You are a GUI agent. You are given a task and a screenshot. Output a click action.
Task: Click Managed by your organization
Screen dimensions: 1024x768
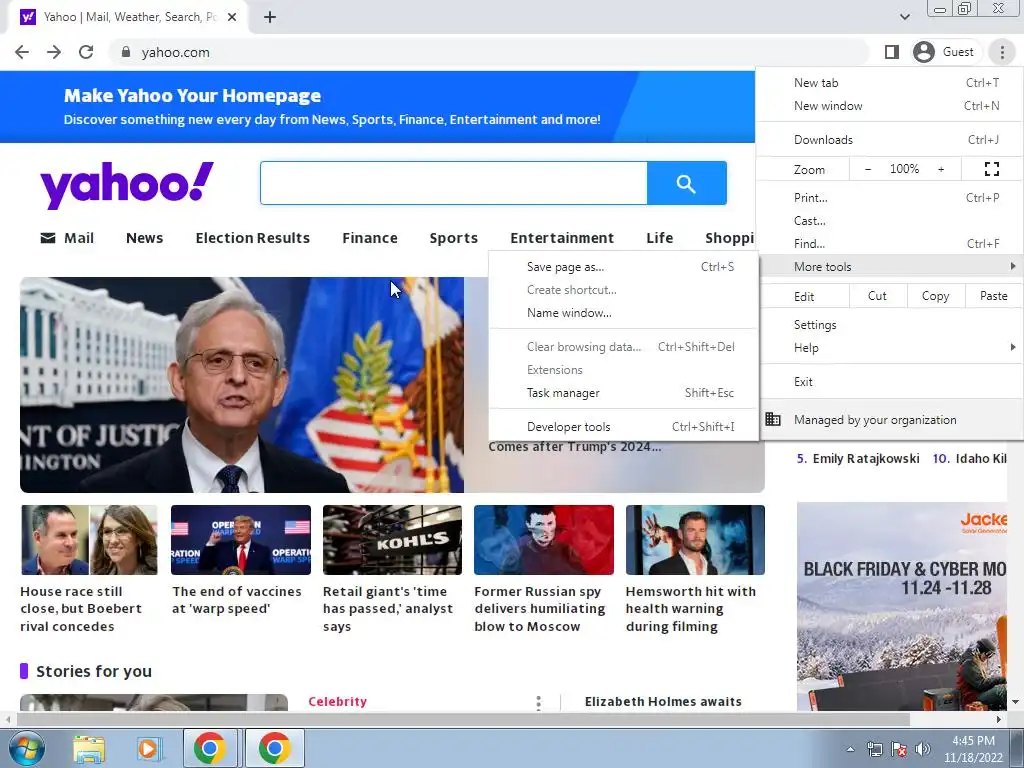click(889, 420)
